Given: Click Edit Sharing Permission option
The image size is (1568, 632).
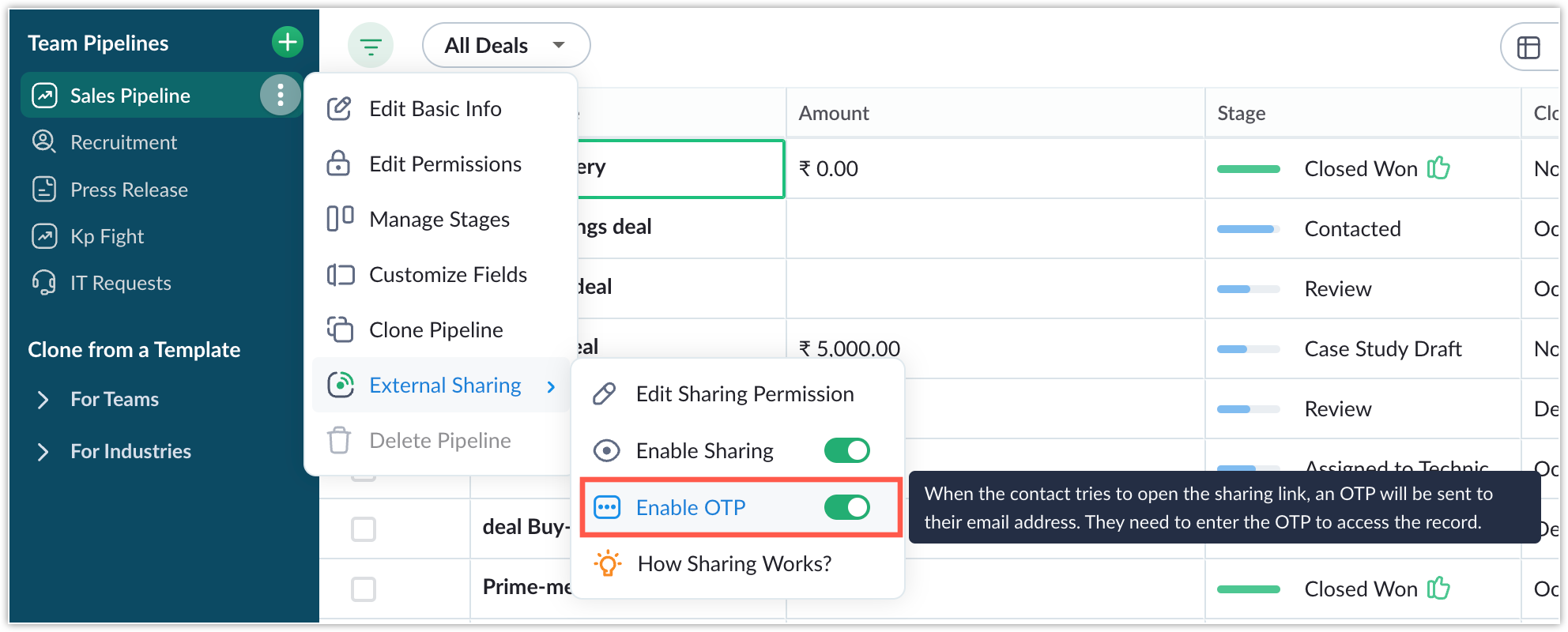Looking at the screenshot, I should (744, 394).
